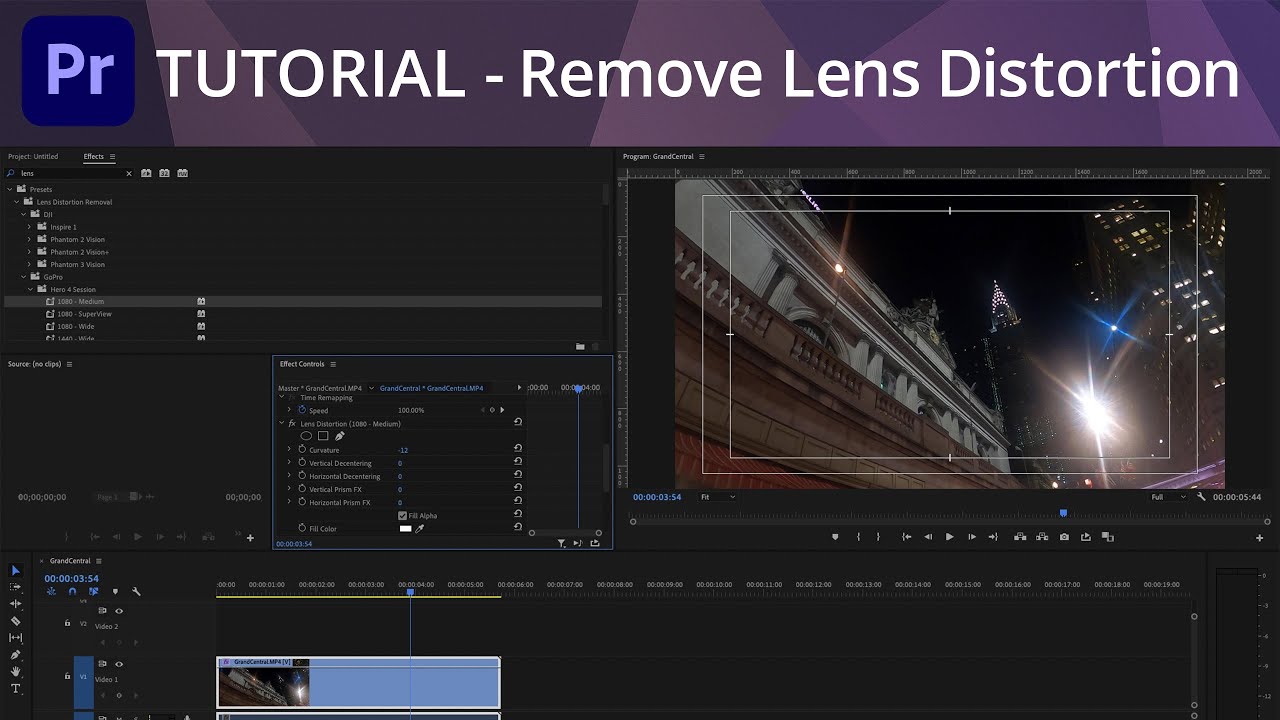Expand the Curvature property
This screenshot has width=1280, height=720.
290,450
